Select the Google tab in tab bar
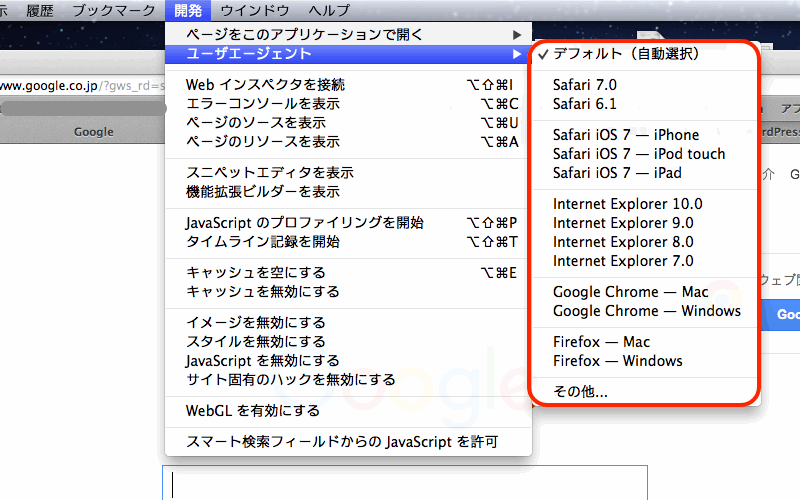This screenshot has width=800, height=500. click(x=94, y=131)
